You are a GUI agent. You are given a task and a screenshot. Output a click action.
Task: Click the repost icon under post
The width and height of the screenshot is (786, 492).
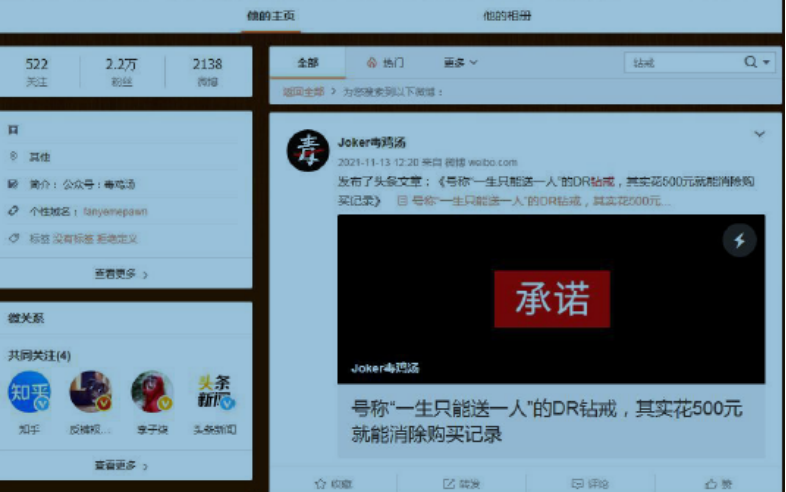(x=449, y=483)
